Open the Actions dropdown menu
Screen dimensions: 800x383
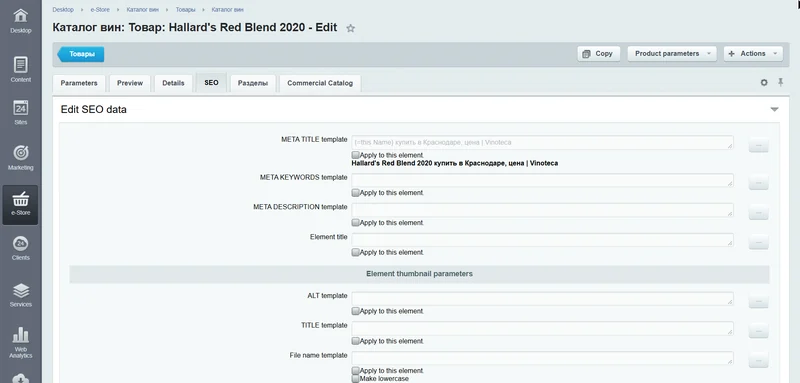pyautogui.click(x=753, y=54)
